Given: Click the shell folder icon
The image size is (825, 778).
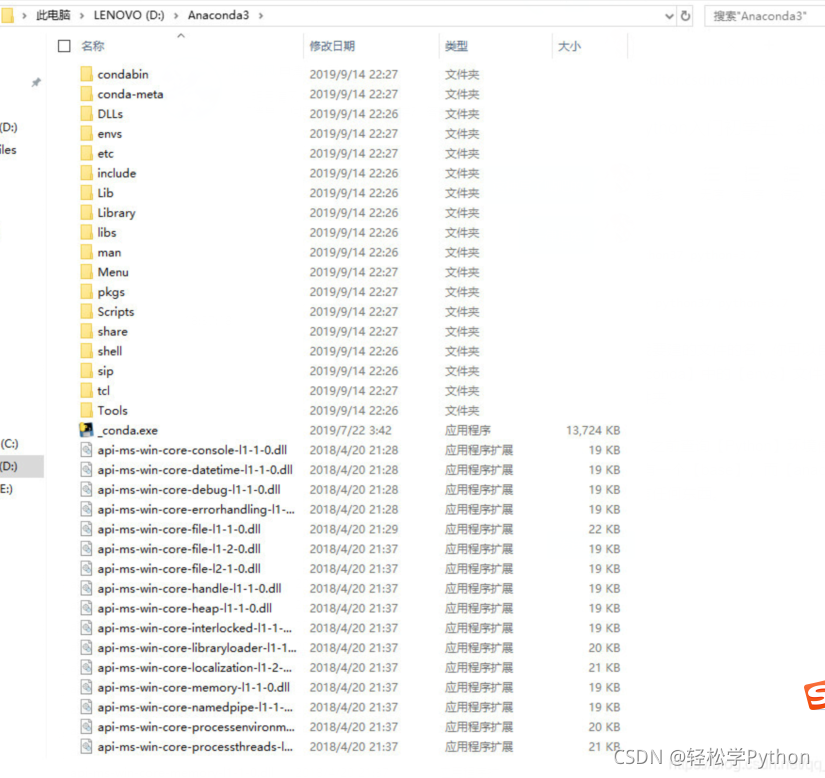Looking at the screenshot, I should coord(87,351).
